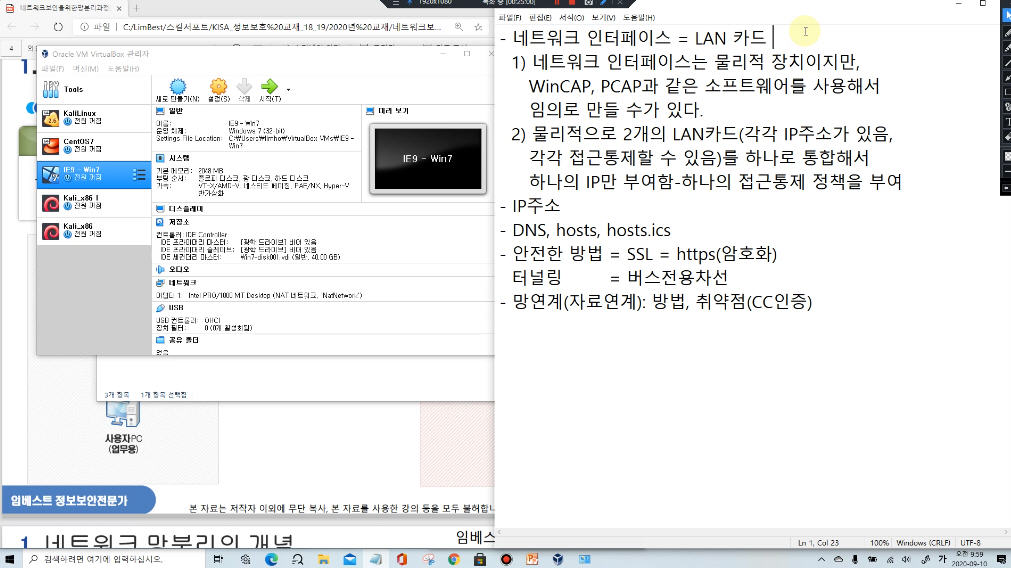This screenshot has height=568, width=1011.
Task: Click the IE9 - Win7 preview thumbnail
Action: click(x=428, y=159)
